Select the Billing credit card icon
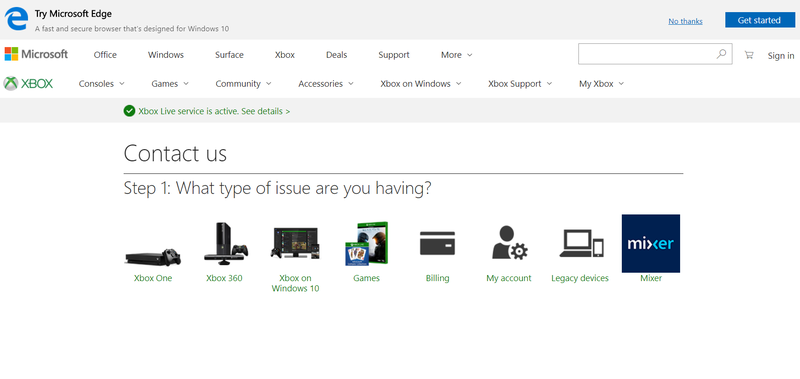 click(x=437, y=243)
